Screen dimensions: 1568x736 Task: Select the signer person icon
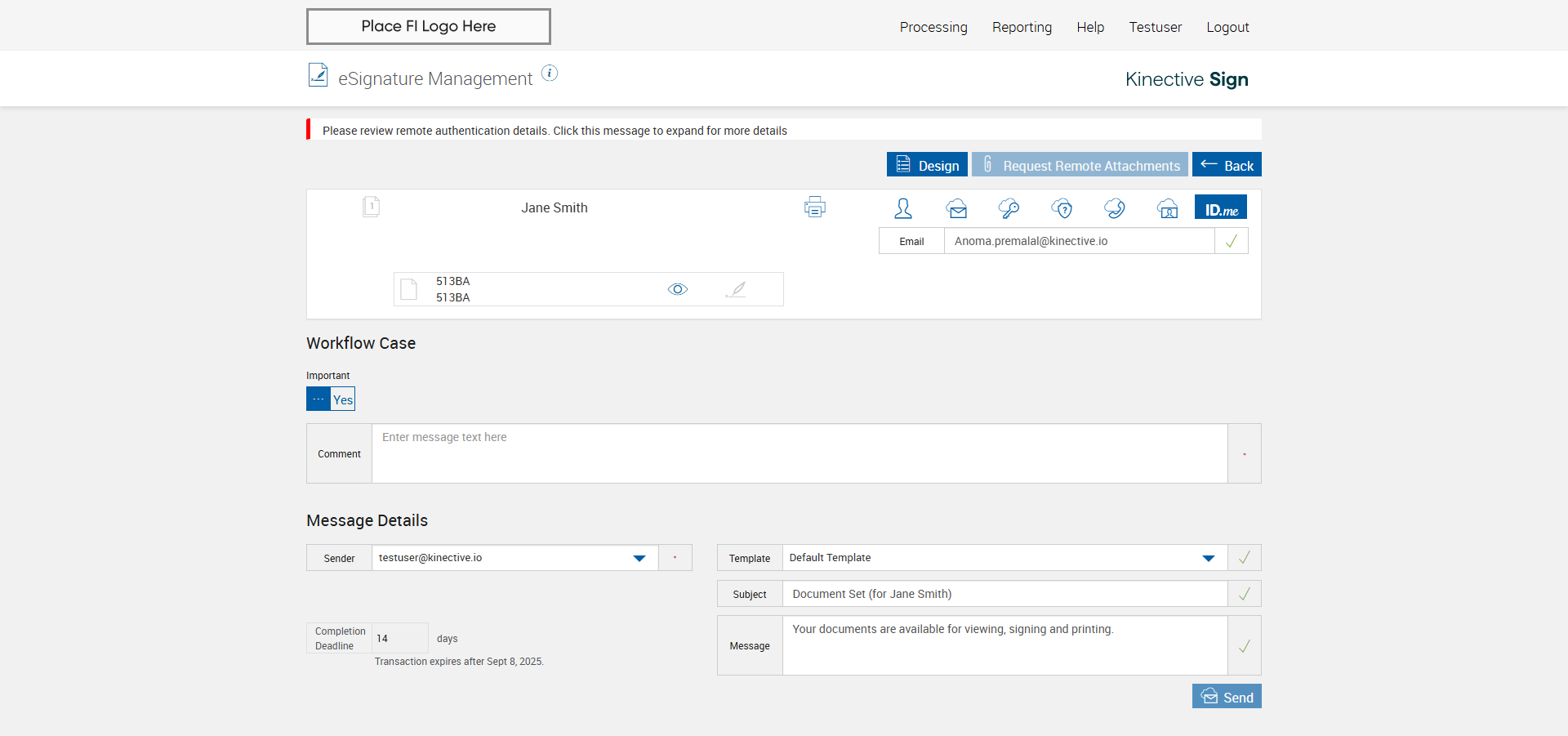(903, 208)
